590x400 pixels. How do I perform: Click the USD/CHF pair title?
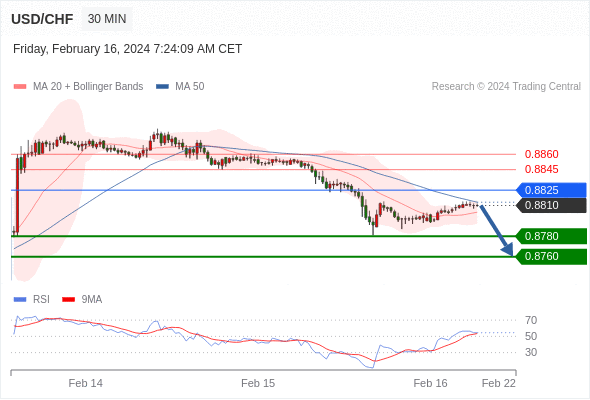42,19
